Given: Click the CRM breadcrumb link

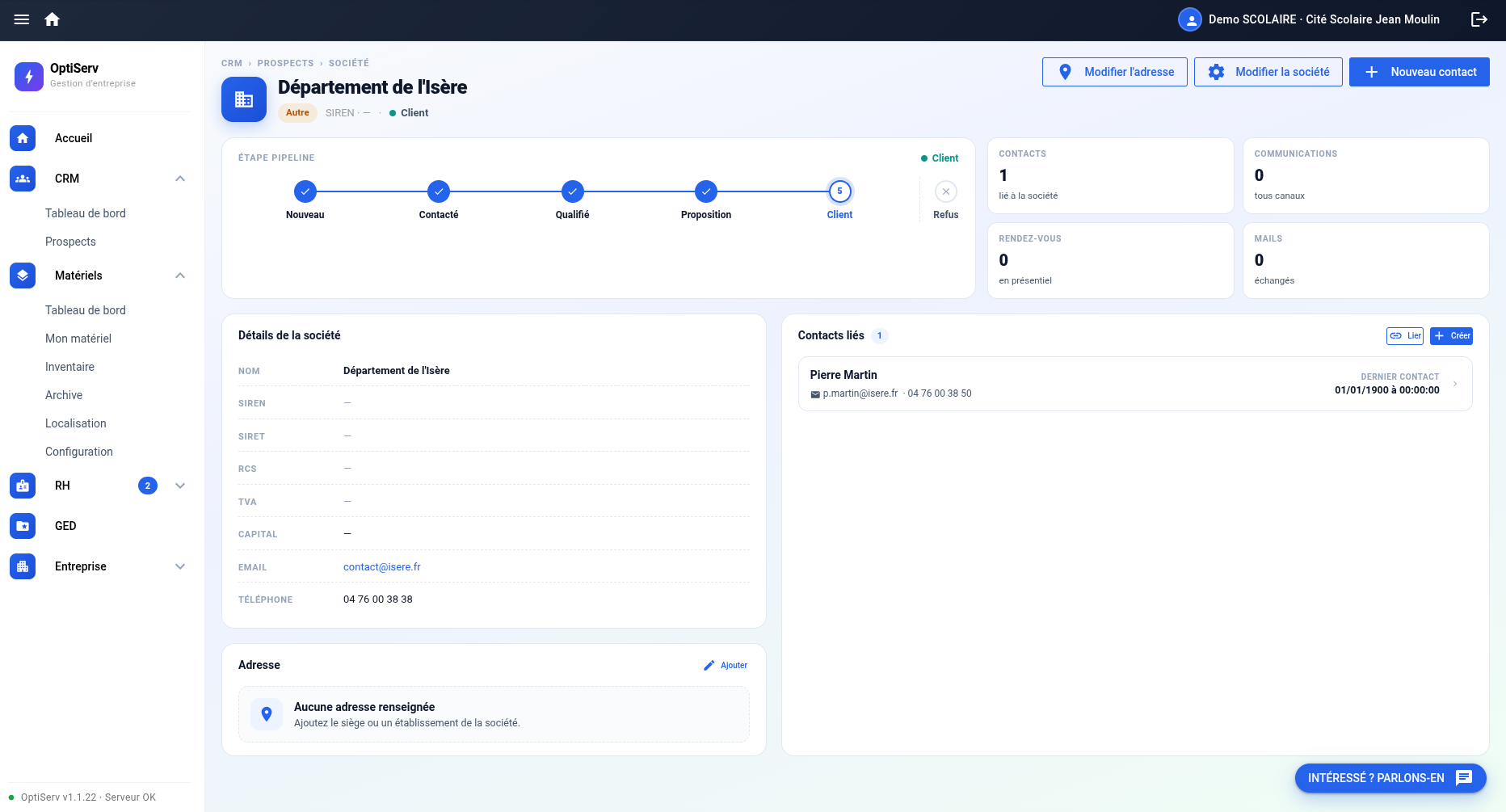Looking at the screenshot, I should tap(232, 63).
